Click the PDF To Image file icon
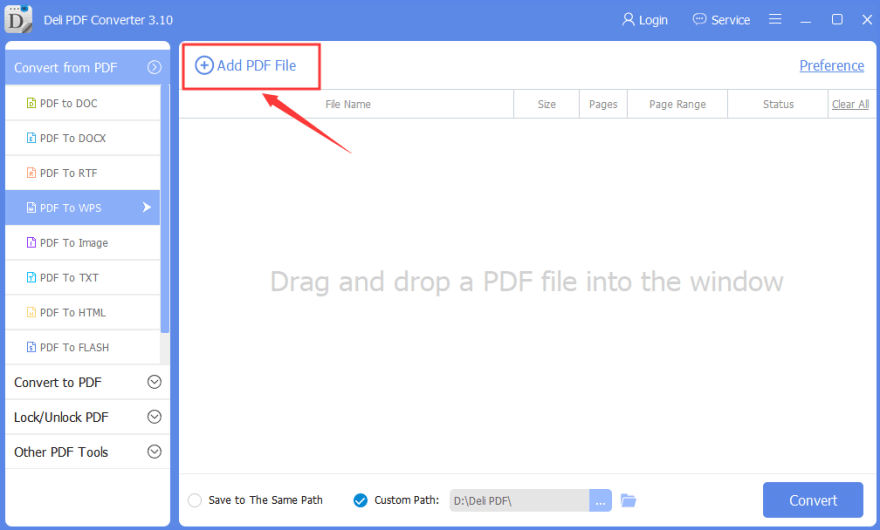The height and width of the screenshot is (530, 880). pyautogui.click(x=31, y=243)
